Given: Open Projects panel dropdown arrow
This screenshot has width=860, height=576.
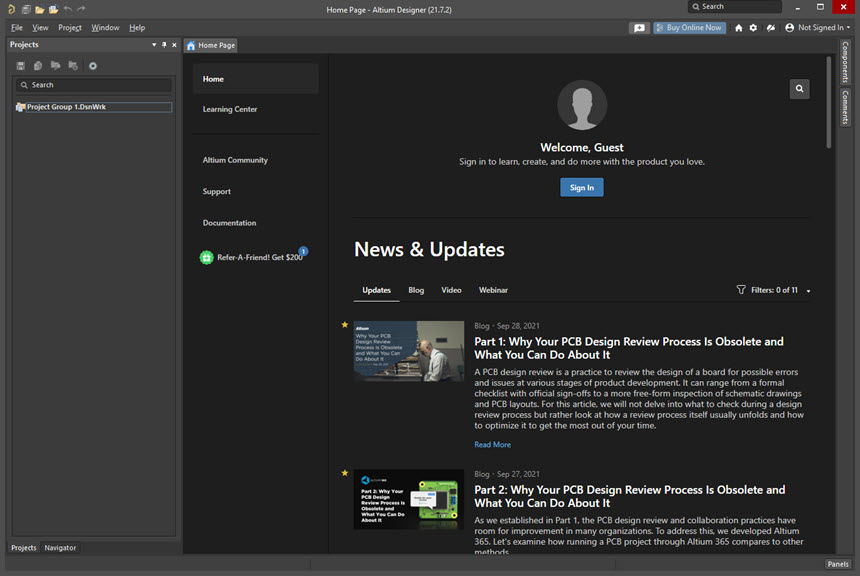Looking at the screenshot, I should coord(154,45).
